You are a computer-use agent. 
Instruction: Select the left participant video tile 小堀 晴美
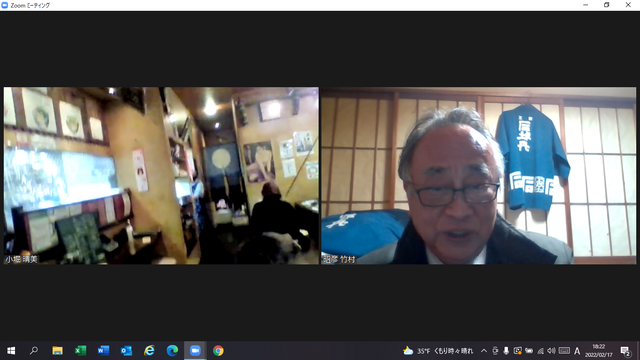pos(161,176)
